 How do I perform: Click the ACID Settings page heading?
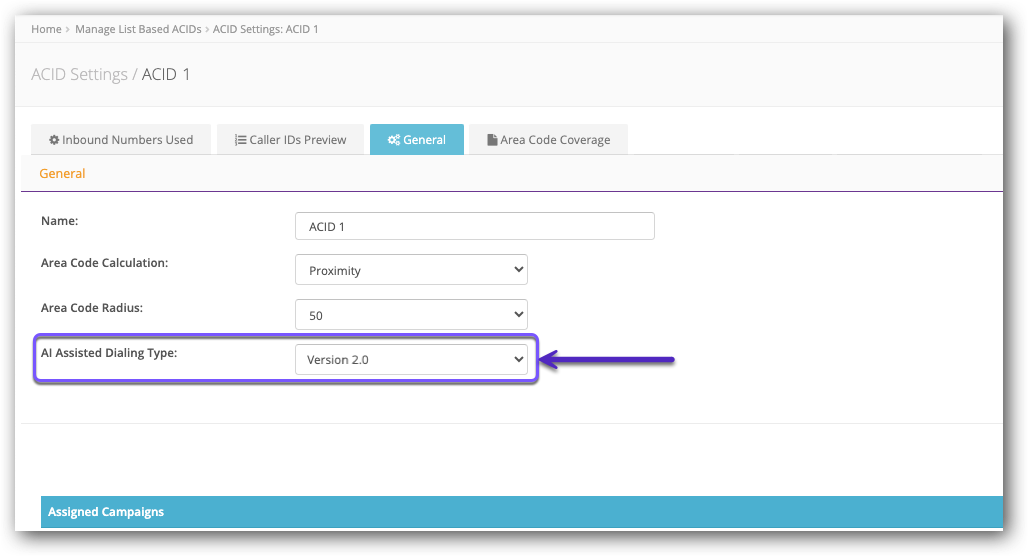coord(110,75)
